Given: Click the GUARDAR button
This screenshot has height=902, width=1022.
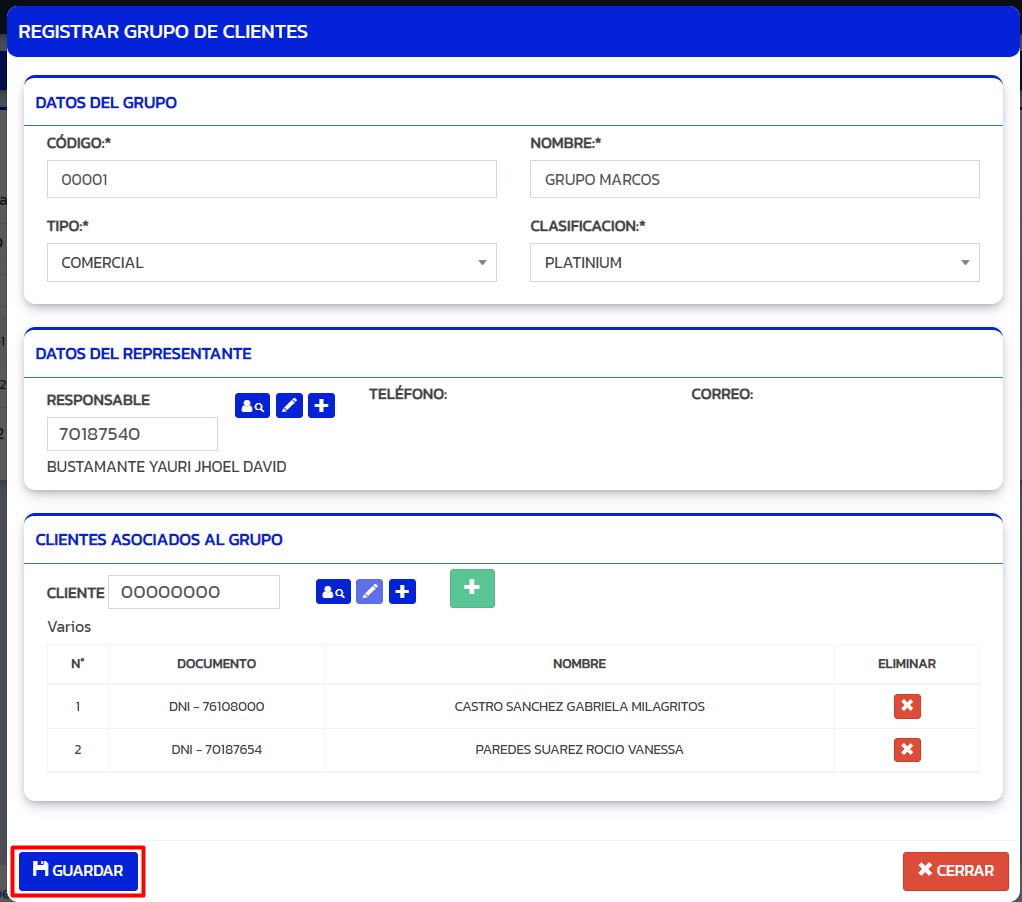Looking at the screenshot, I should [78, 871].
